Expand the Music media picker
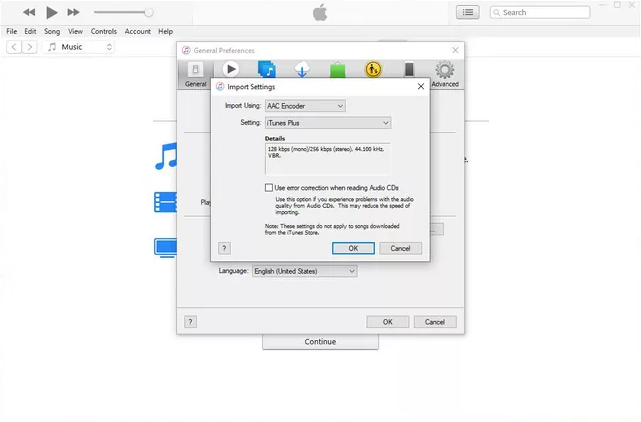Viewport: 641px width, 422px height. (x=79, y=47)
